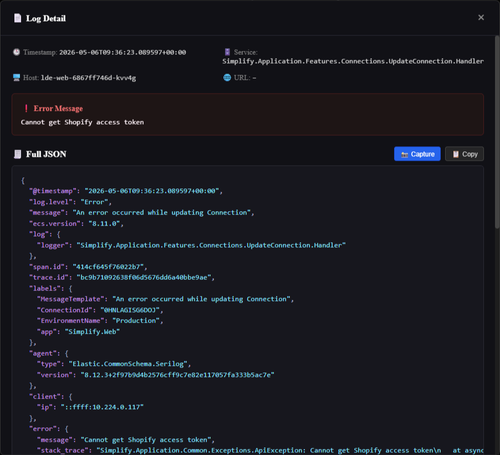This screenshot has width=500, height=455.
Task: Click the vertical scrollbar of the dialog
Action: (x=497, y=132)
